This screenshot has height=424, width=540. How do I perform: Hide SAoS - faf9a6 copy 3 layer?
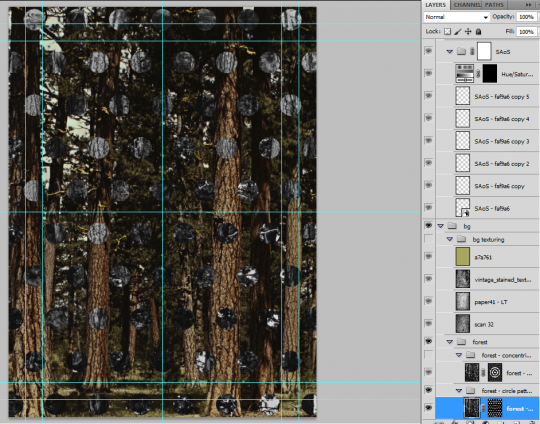(428, 141)
